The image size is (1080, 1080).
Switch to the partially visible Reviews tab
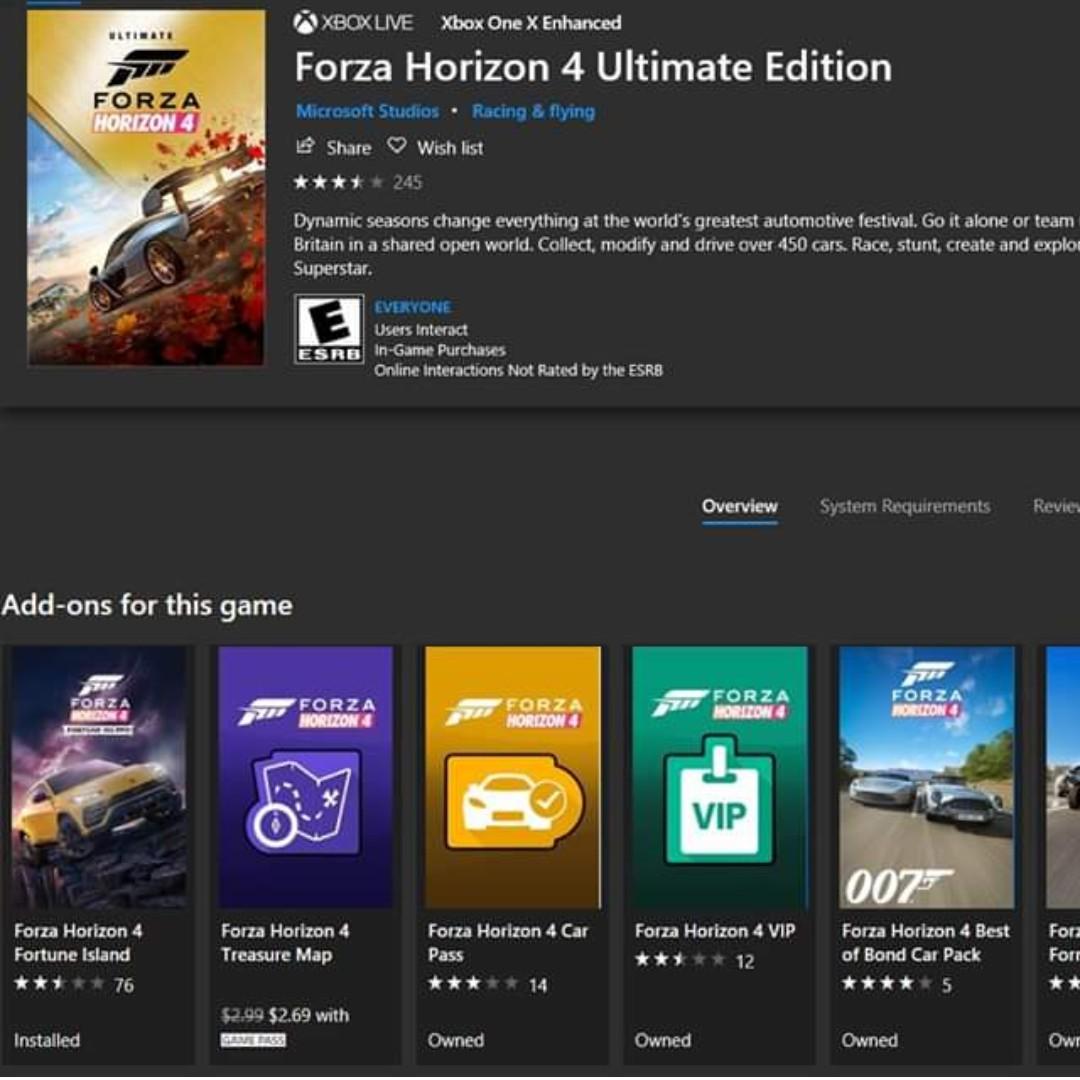[x=1056, y=506]
